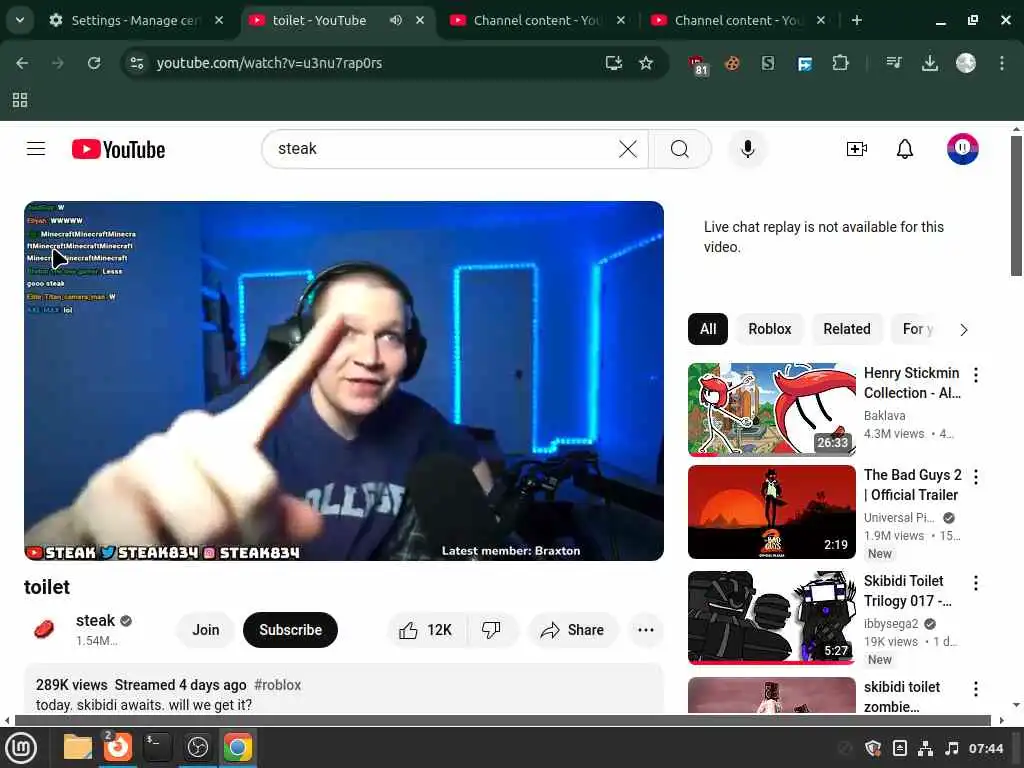Click the Share button
Screen dimensions: 1024x768
pyautogui.click(x=573, y=630)
